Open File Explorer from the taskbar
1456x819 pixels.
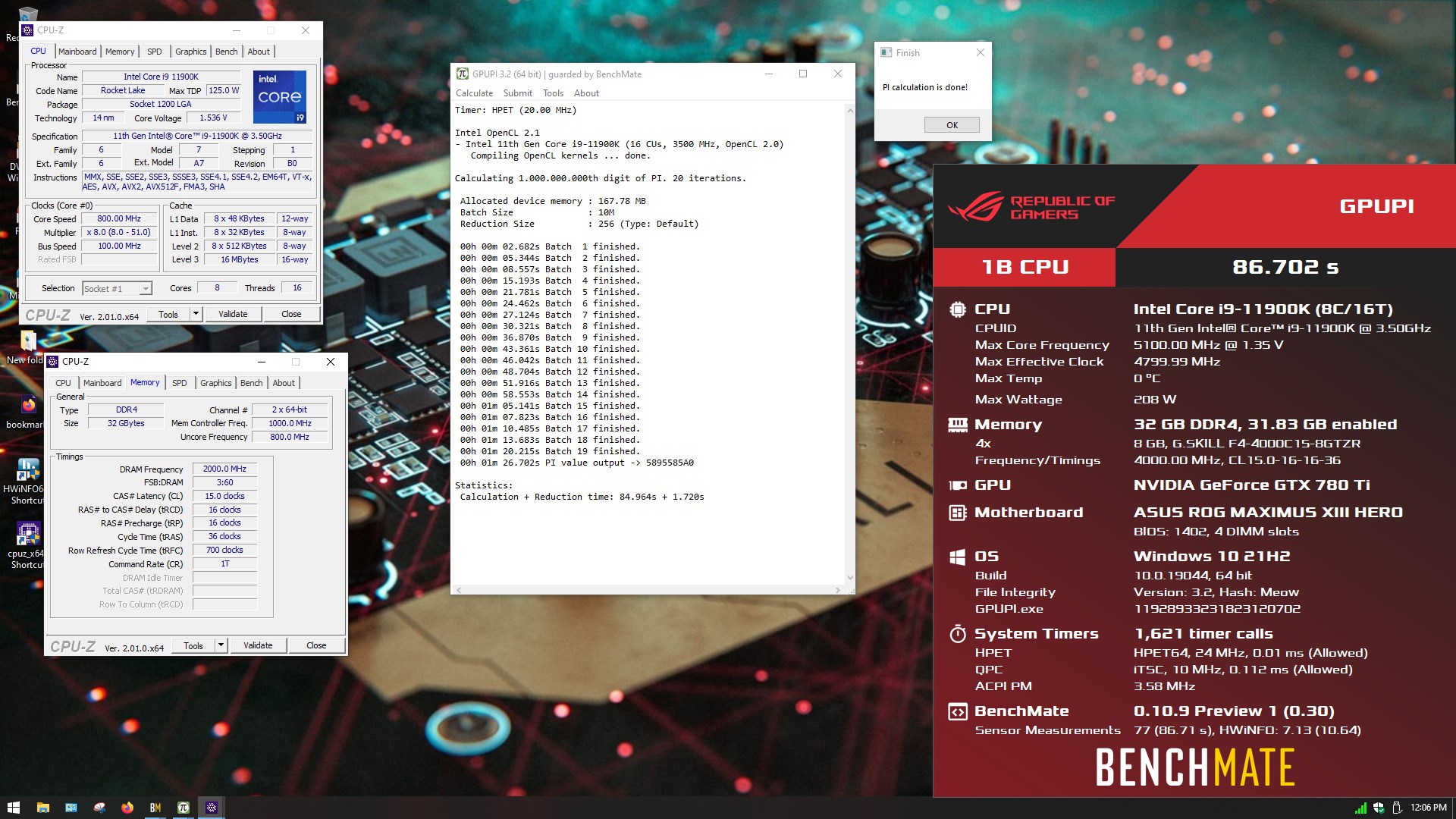click(x=42, y=808)
